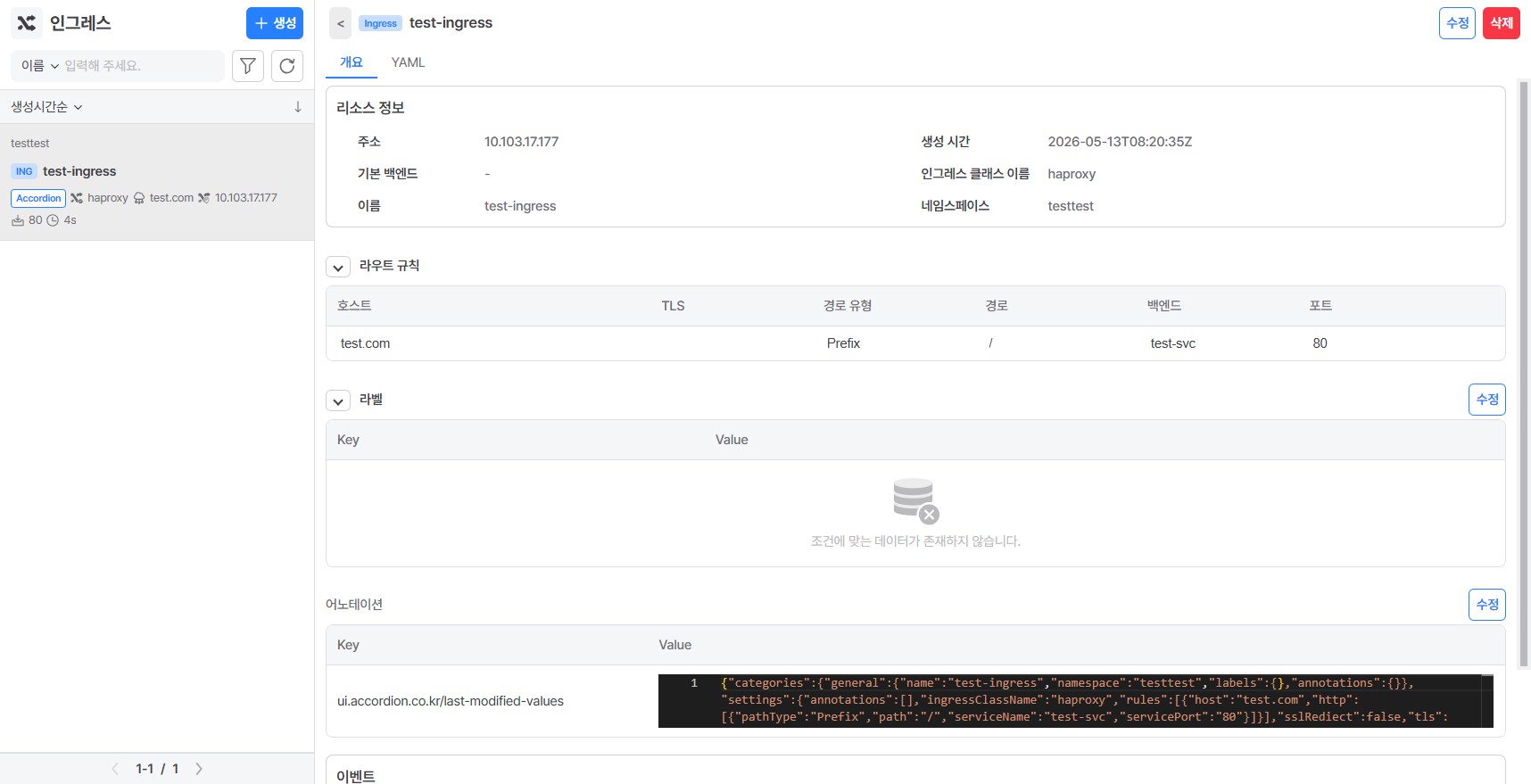Click the port icon beside 80
The image size is (1531, 784).
pos(18,220)
